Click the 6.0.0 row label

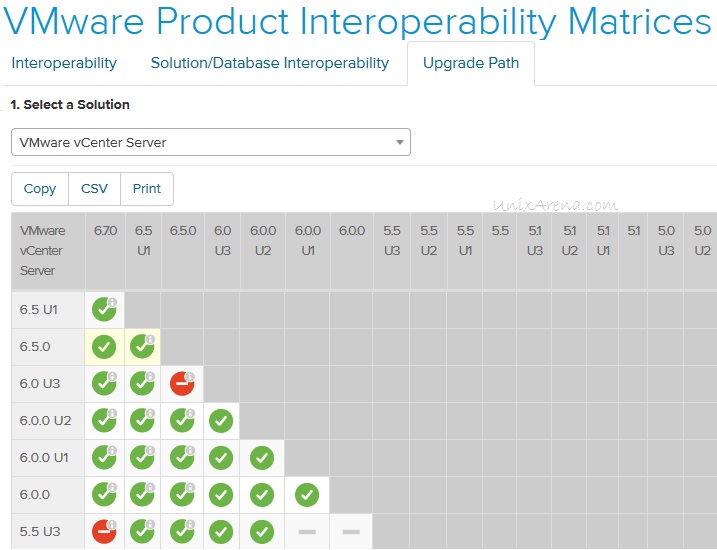tap(48, 495)
